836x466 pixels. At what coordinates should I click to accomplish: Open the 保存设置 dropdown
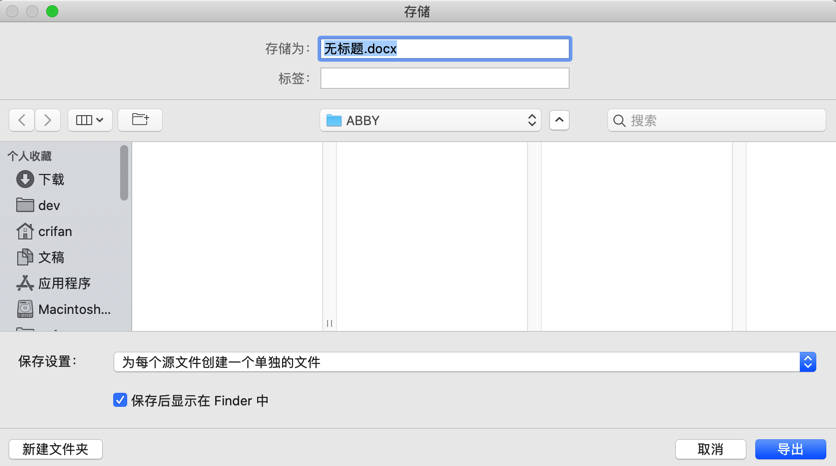coord(464,362)
